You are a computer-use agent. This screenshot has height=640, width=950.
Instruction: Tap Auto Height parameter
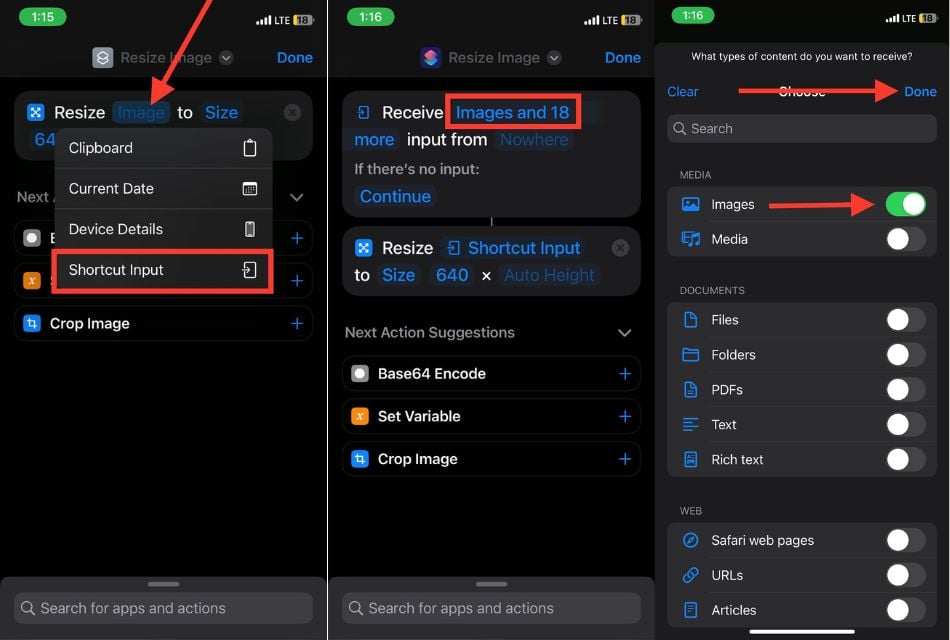tap(549, 275)
